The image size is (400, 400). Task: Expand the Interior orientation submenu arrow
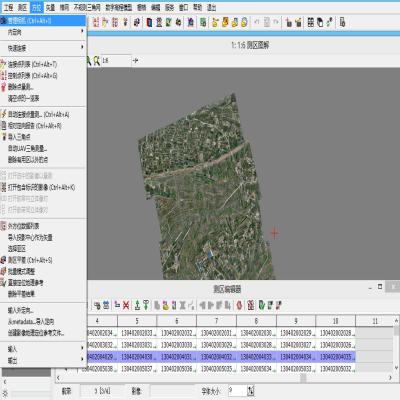pos(82,31)
